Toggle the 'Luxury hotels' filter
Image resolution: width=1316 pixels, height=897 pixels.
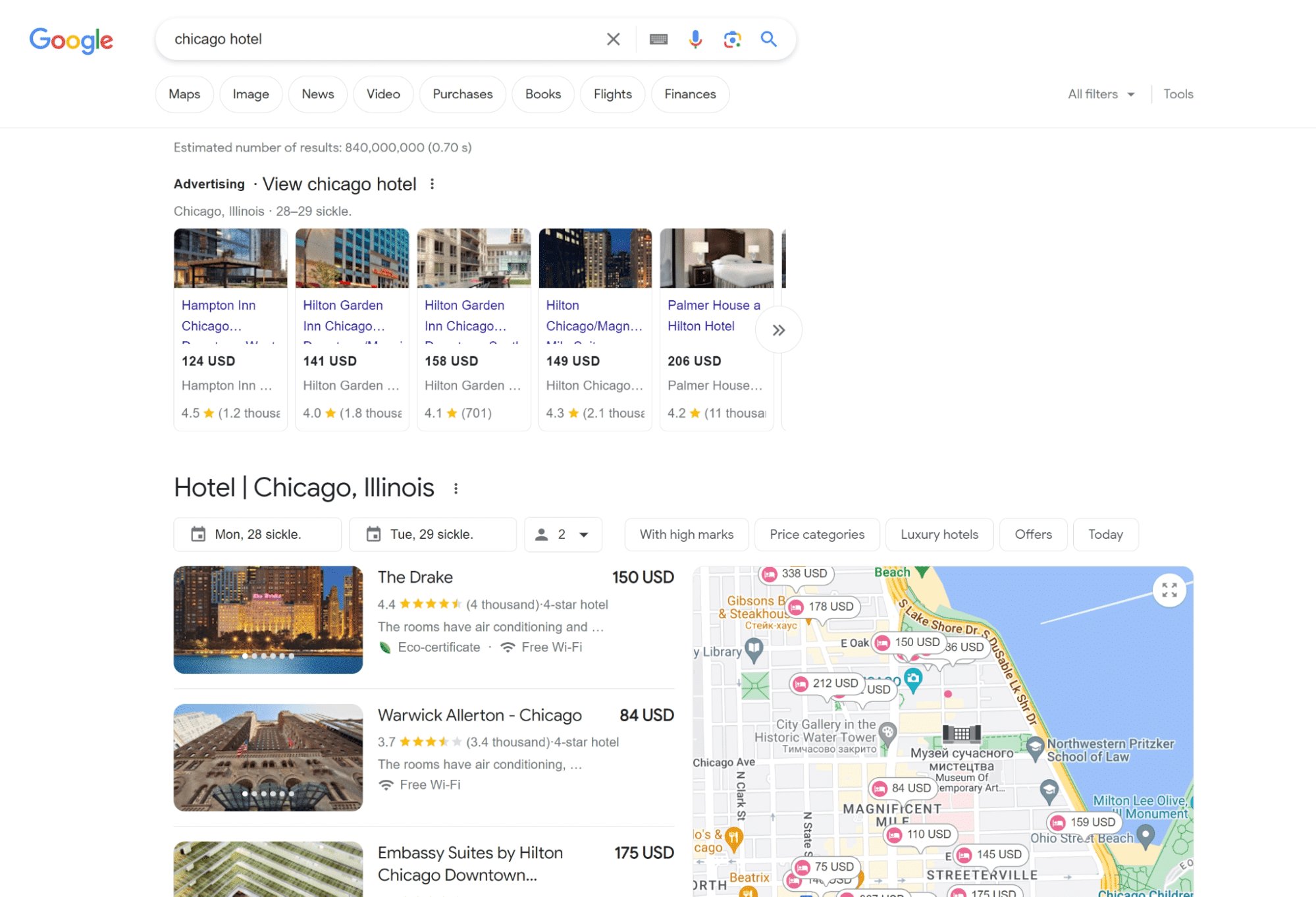pos(939,534)
